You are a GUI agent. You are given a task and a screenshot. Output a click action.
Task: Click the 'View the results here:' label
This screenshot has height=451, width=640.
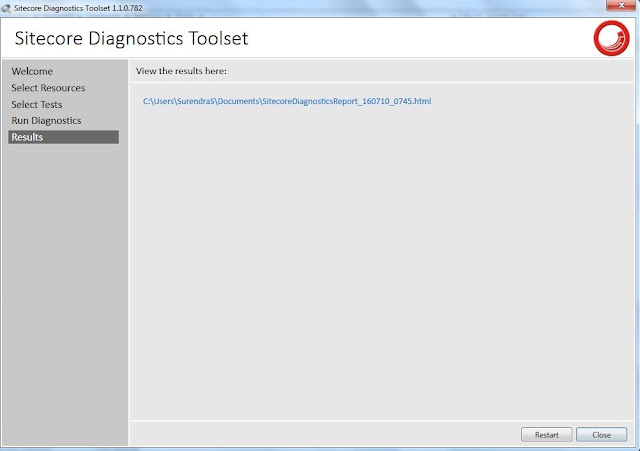[181, 71]
